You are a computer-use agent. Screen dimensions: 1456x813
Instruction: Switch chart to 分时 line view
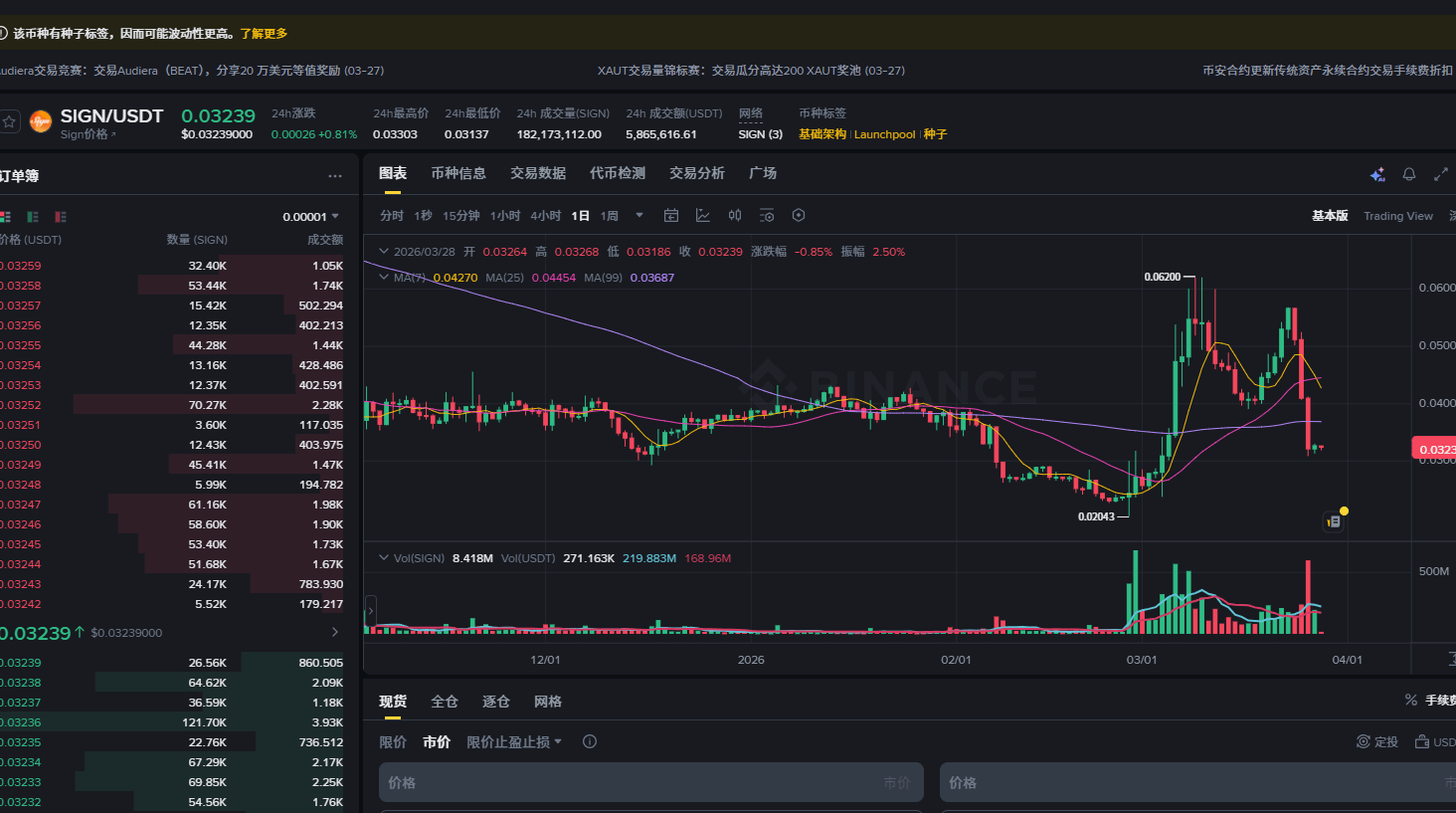click(392, 216)
